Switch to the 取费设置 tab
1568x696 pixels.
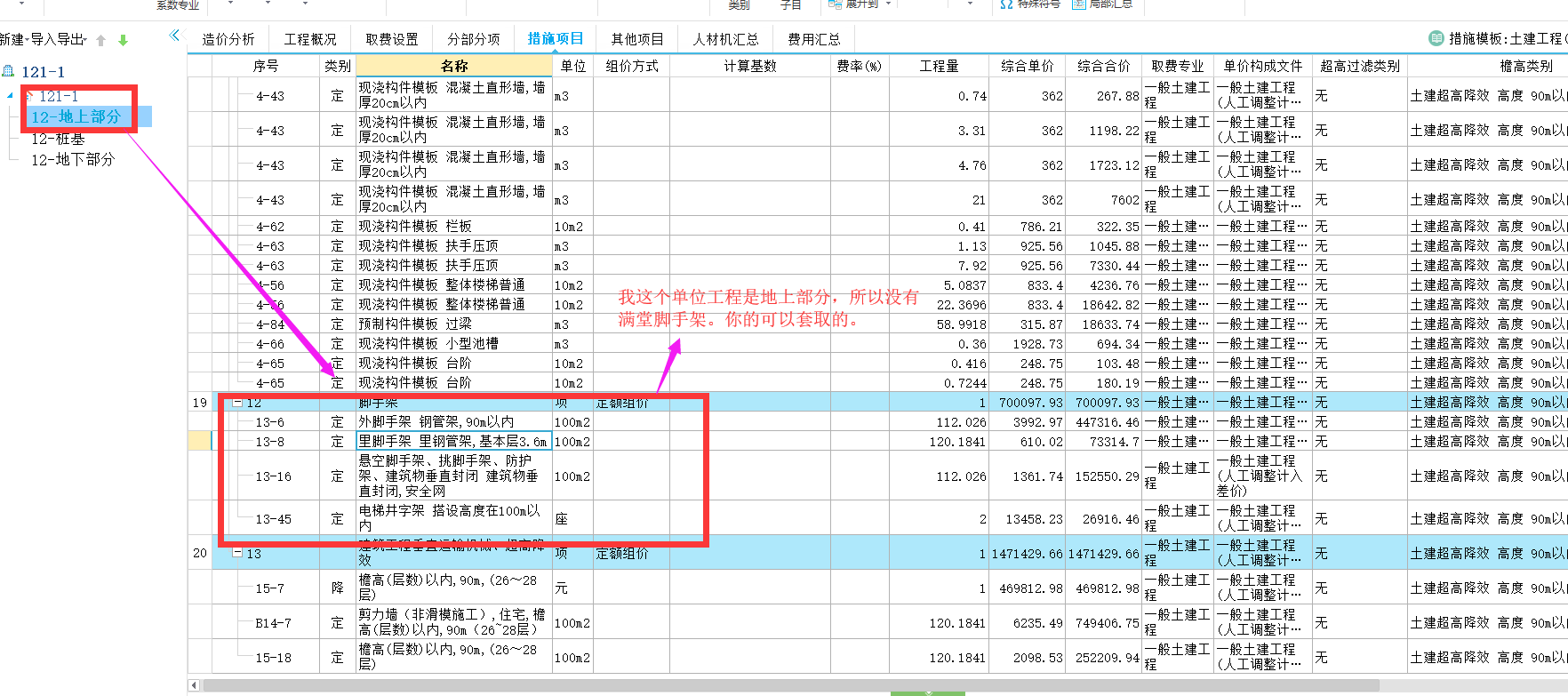pyautogui.click(x=392, y=39)
